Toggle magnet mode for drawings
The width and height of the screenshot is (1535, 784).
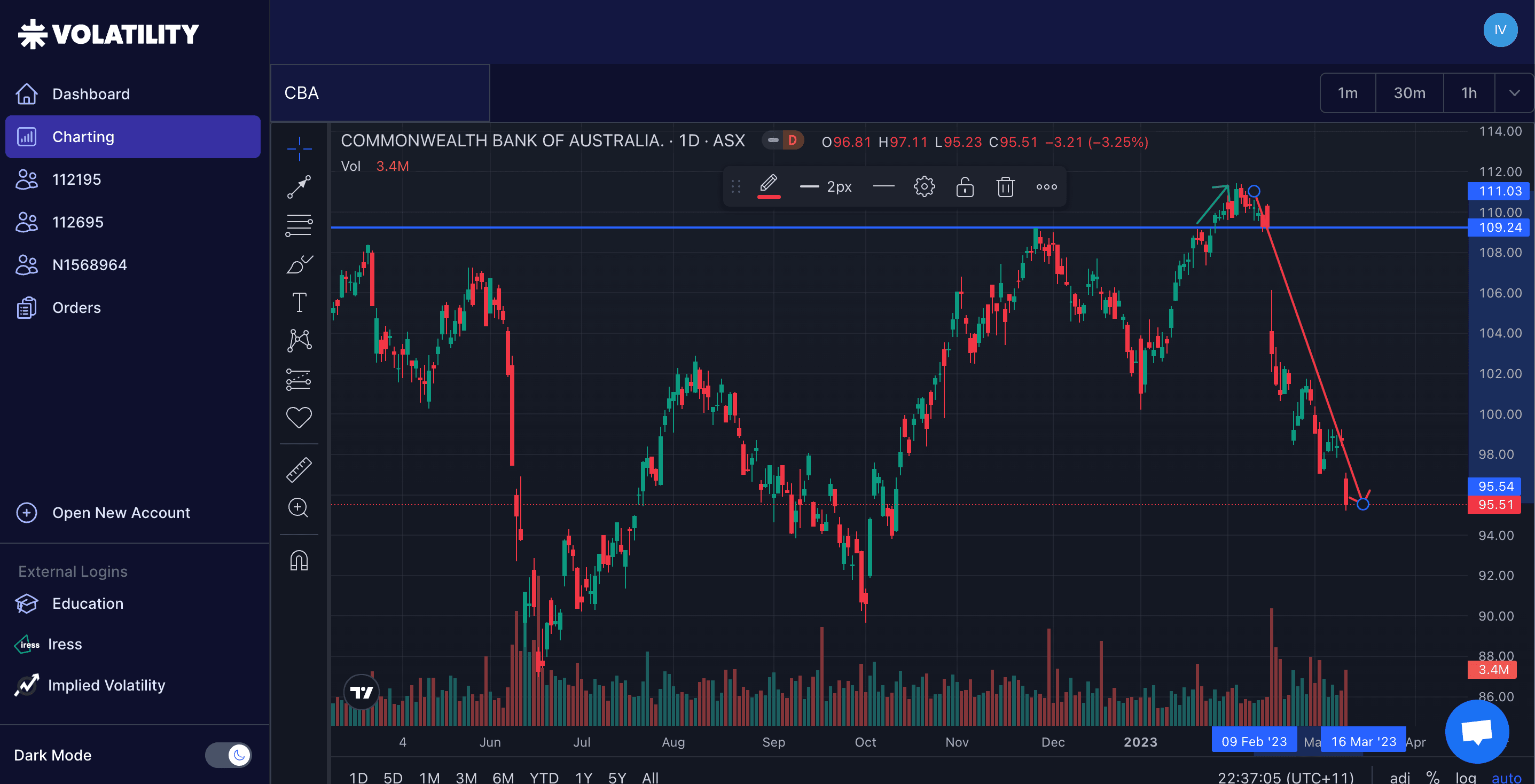click(x=299, y=560)
